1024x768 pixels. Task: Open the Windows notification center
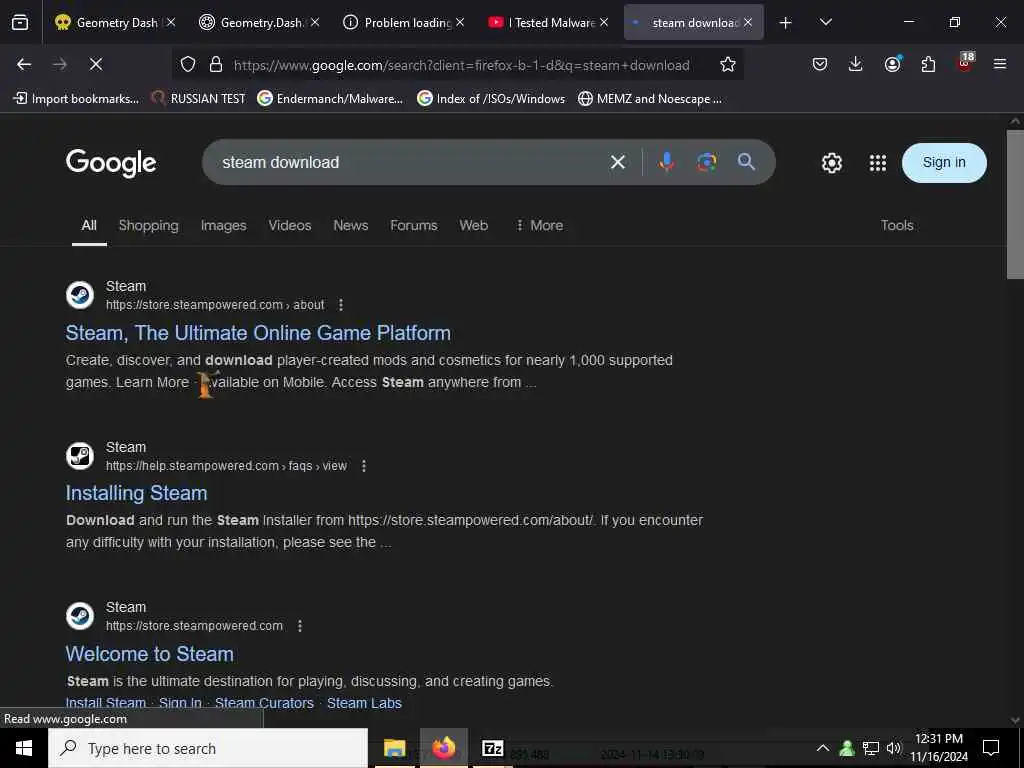pos(991,748)
